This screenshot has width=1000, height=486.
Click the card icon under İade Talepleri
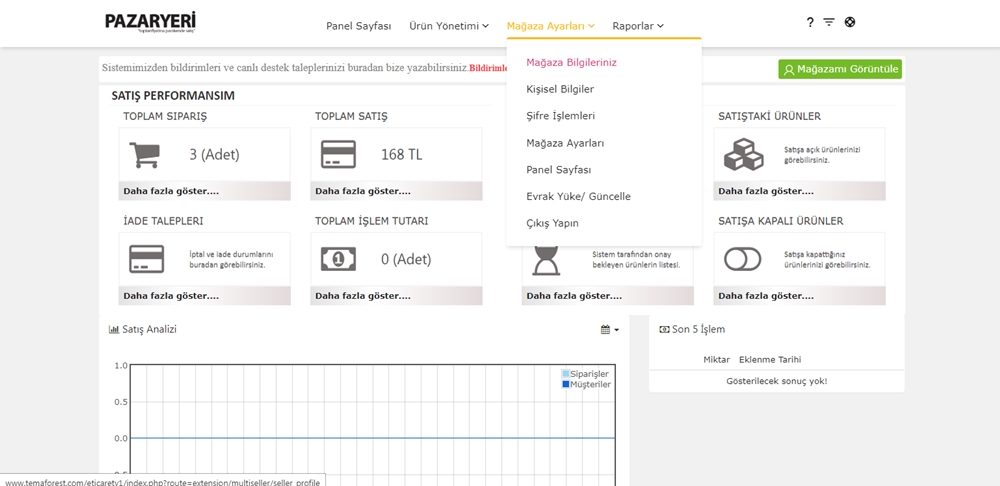point(147,259)
